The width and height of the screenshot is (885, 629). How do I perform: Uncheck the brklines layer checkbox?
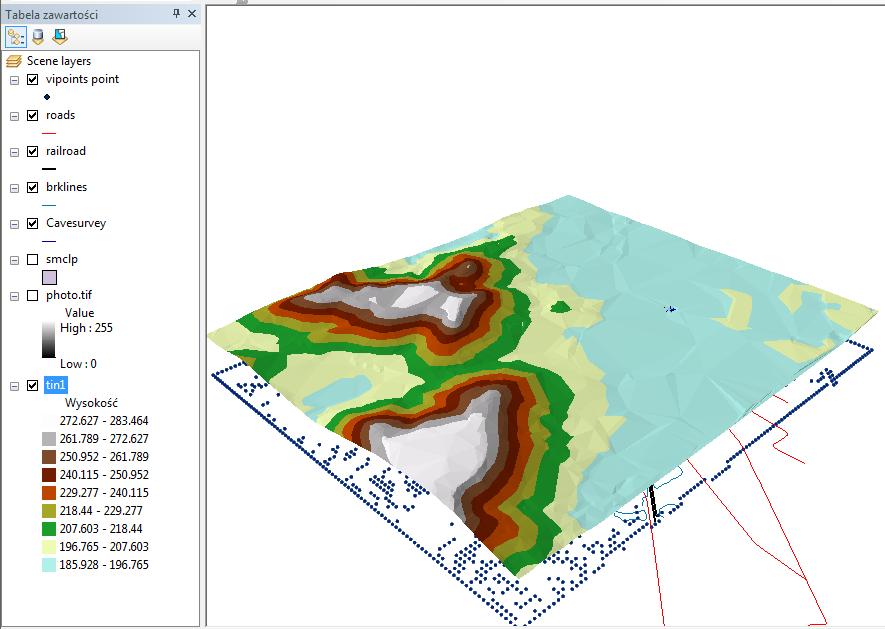pyautogui.click(x=33, y=187)
